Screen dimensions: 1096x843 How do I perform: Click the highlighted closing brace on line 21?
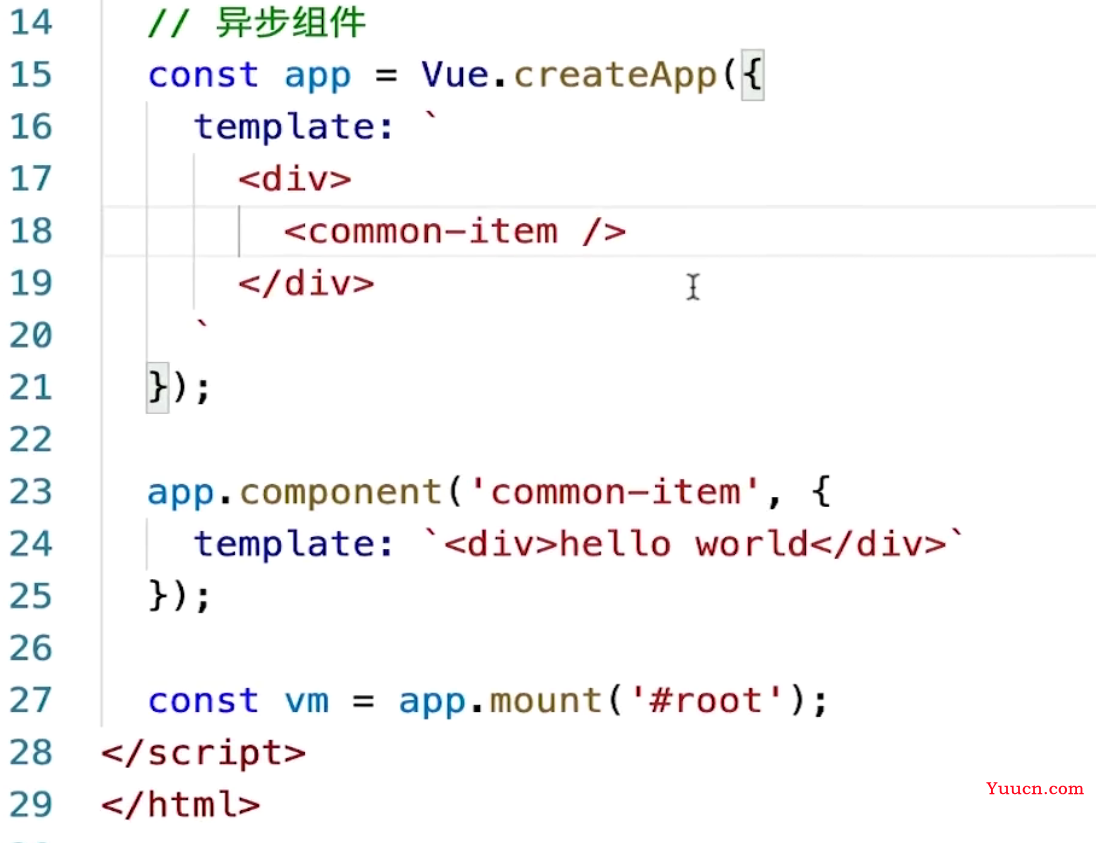pos(157,388)
